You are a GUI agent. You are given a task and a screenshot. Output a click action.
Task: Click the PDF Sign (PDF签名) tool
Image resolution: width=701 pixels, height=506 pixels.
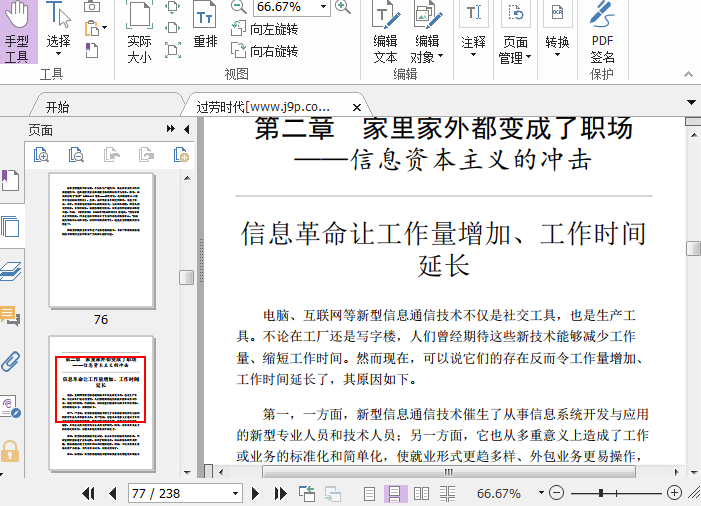click(x=602, y=32)
